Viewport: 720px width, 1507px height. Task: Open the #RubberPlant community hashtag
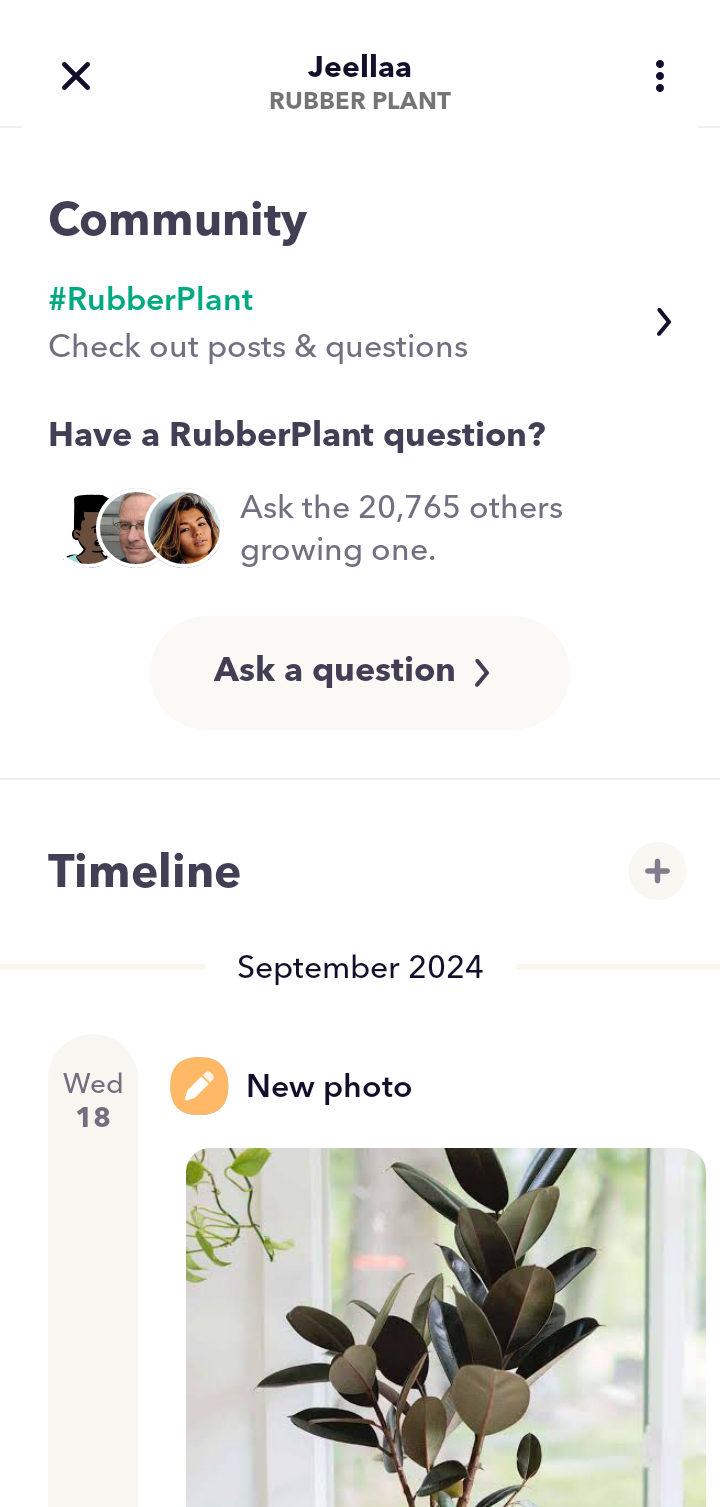(151, 299)
